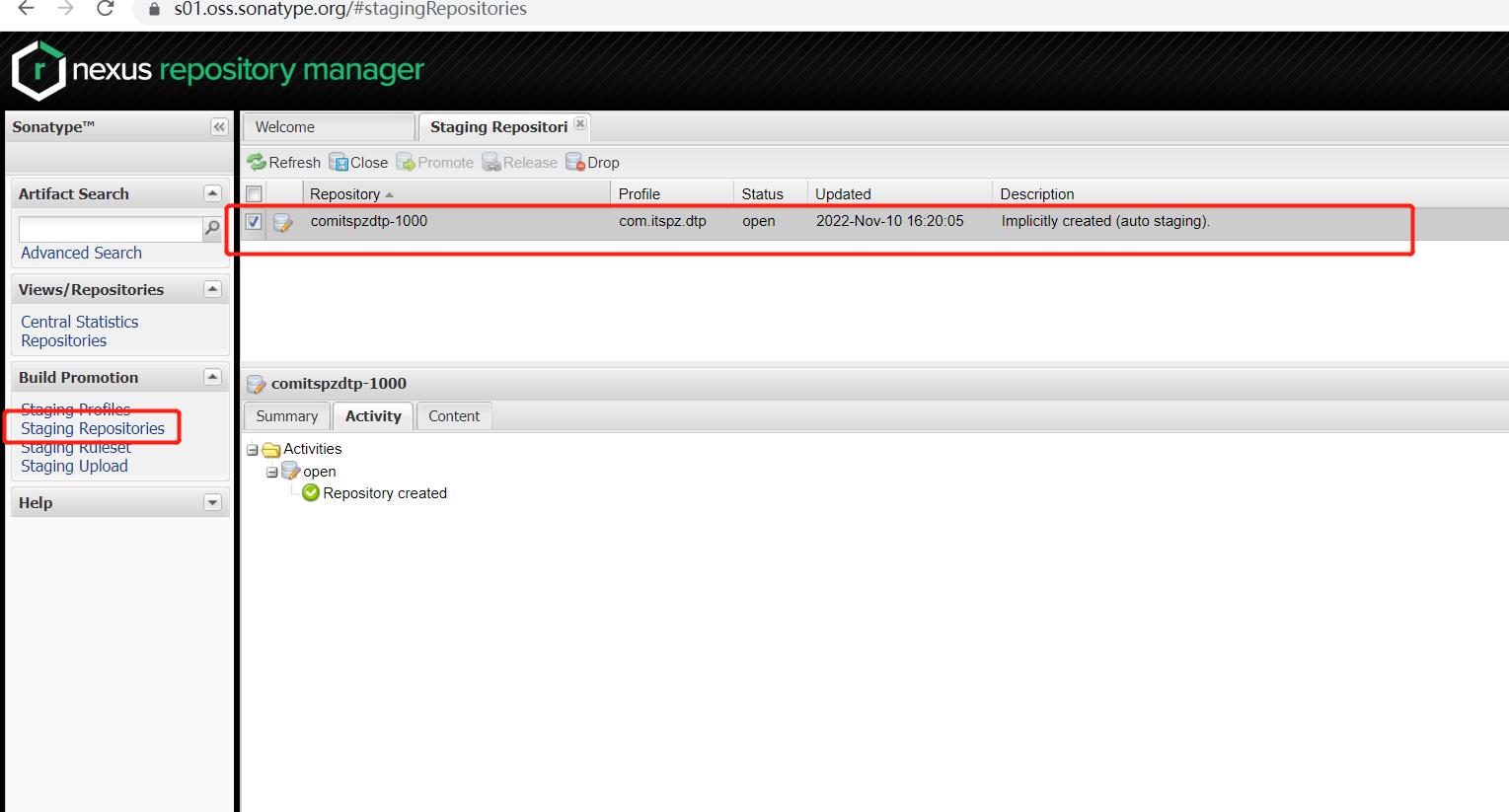This screenshot has width=1509, height=812.
Task: Open the Advanced Search link
Action: click(81, 254)
